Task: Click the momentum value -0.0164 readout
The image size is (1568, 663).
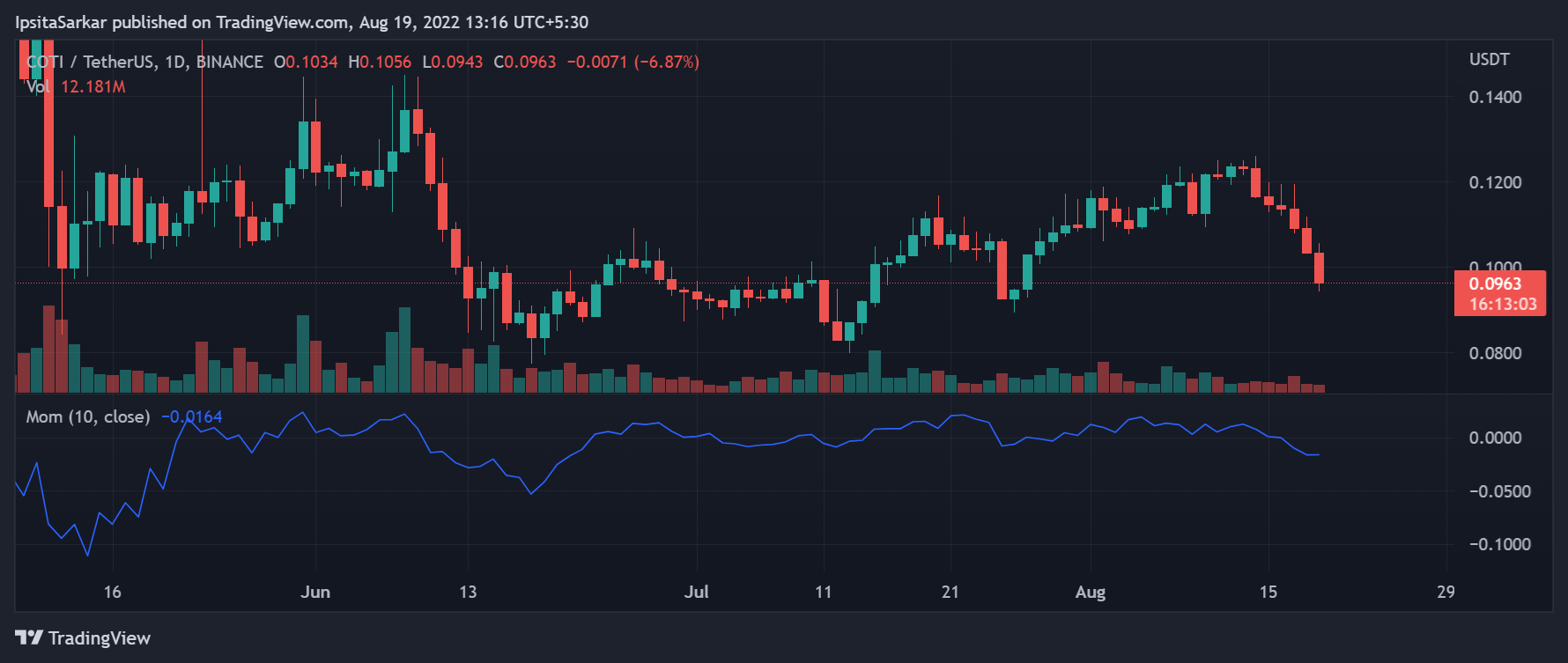Action: coord(191,416)
